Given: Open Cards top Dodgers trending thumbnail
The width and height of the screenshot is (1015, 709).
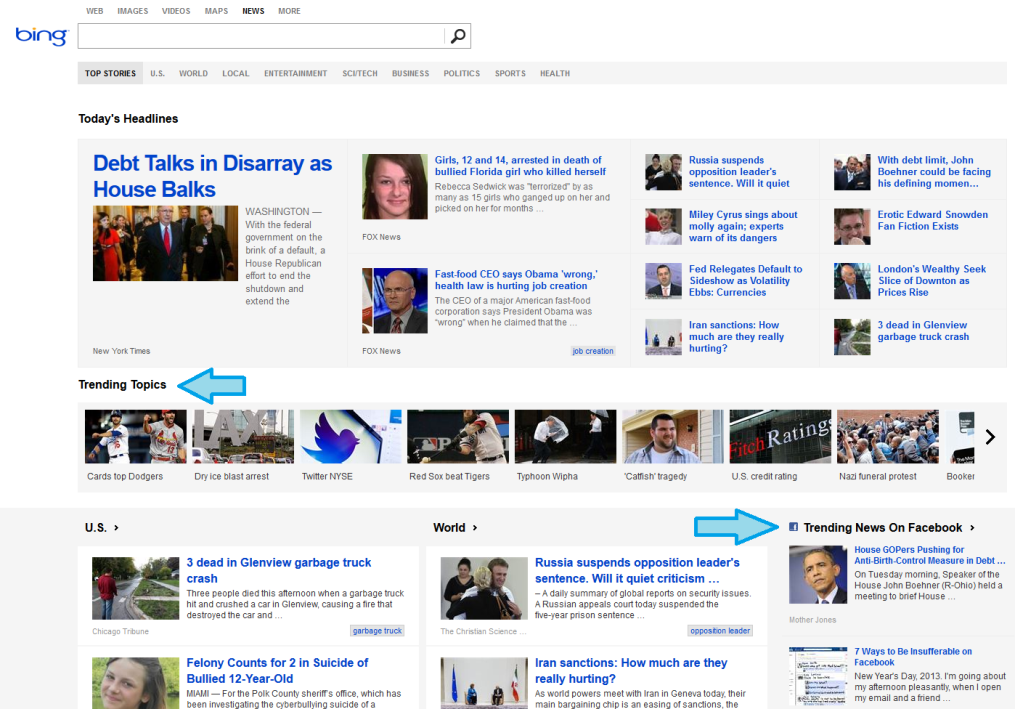Looking at the screenshot, I should (135, 436).
